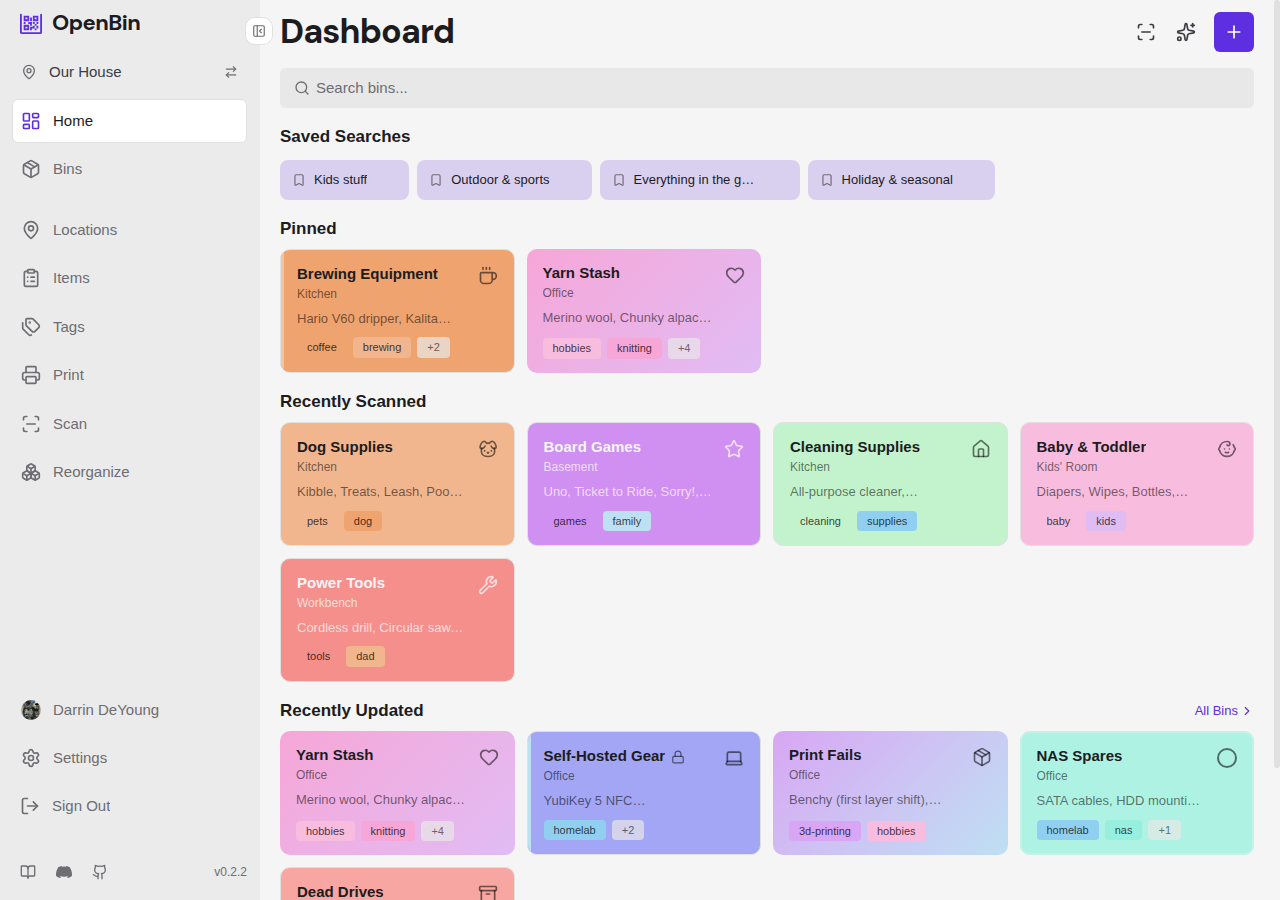The height and width of the screenshot is (900, 1280).
Task: Expand the +2 tags on Brewing Equipment
Action: coord(433,347)
